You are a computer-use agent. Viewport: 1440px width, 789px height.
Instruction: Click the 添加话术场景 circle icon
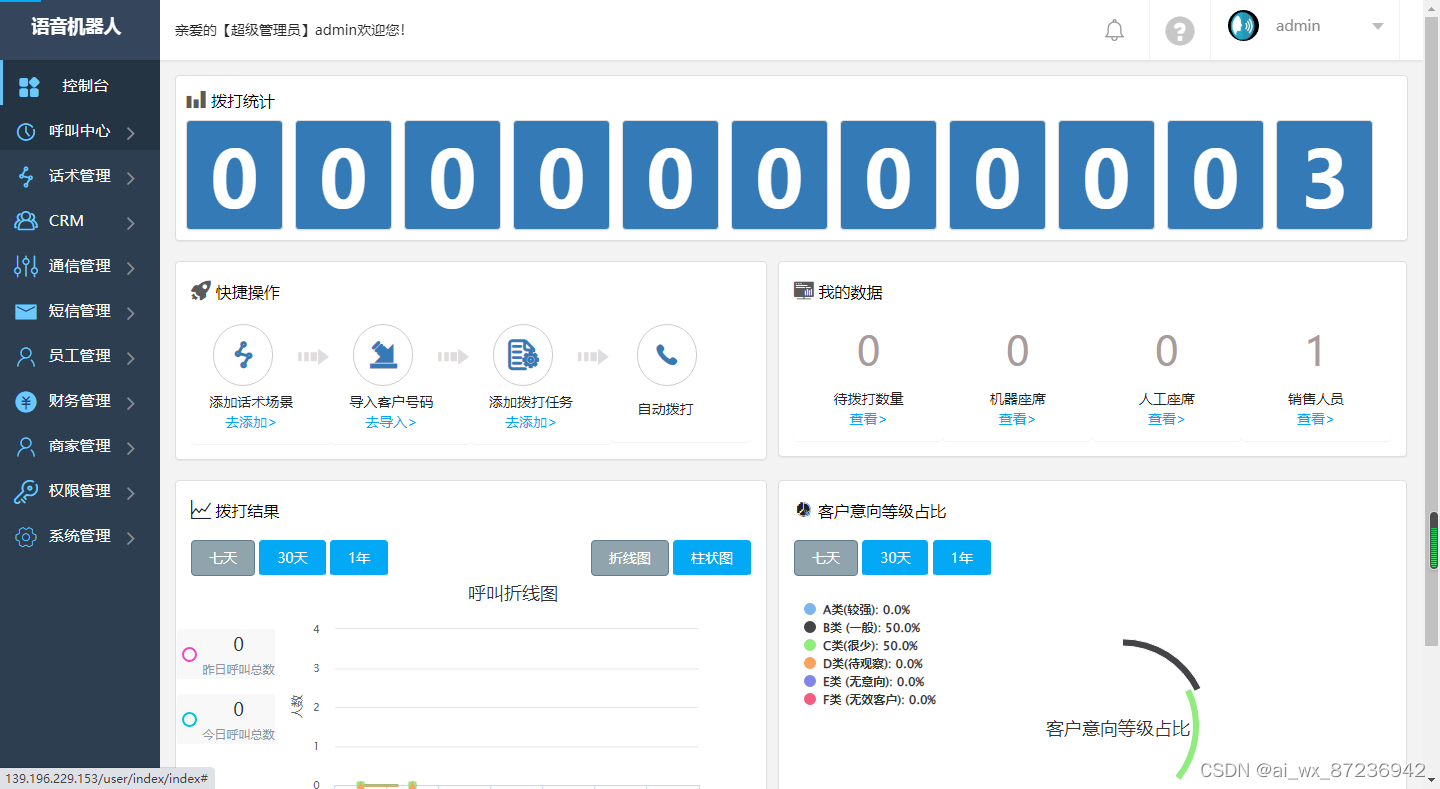[243, 355]
